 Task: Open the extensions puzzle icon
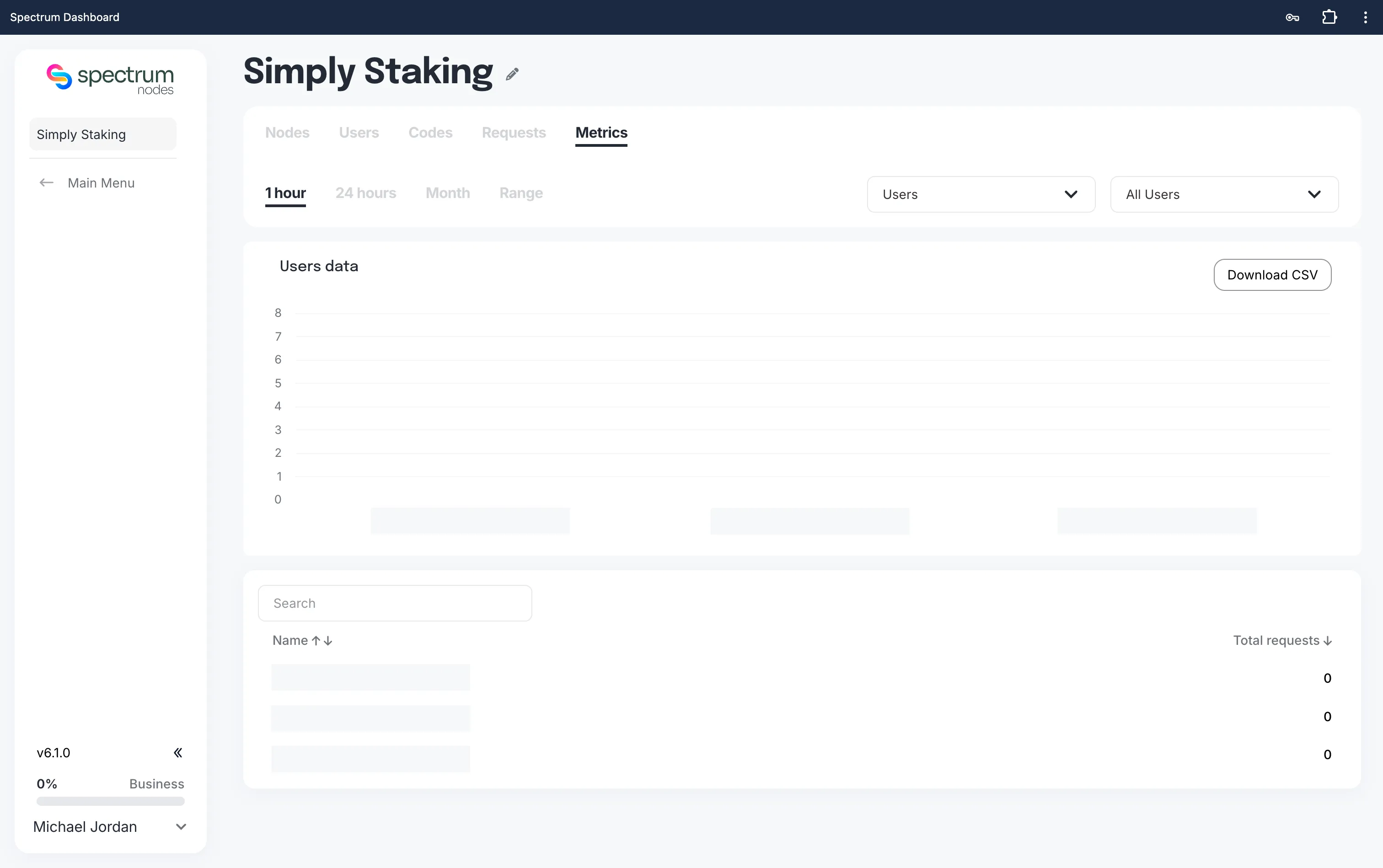tap(1329, 17)
